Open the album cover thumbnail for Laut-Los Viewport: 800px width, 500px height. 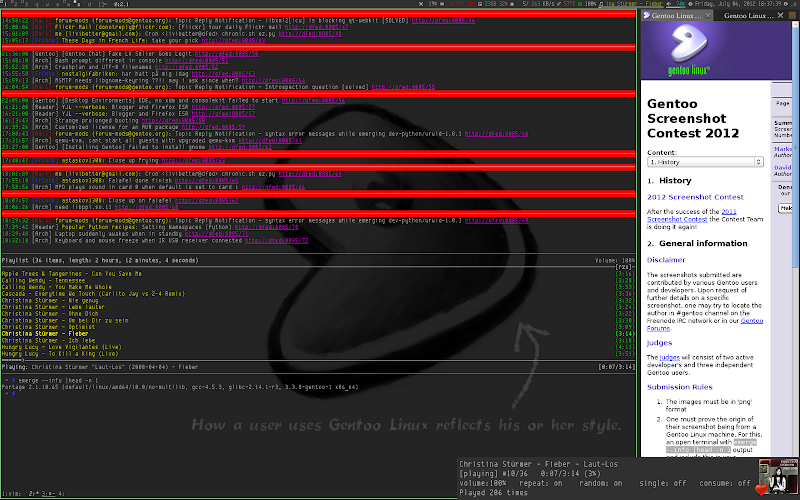pyautogui.click(x=778, y=477)
